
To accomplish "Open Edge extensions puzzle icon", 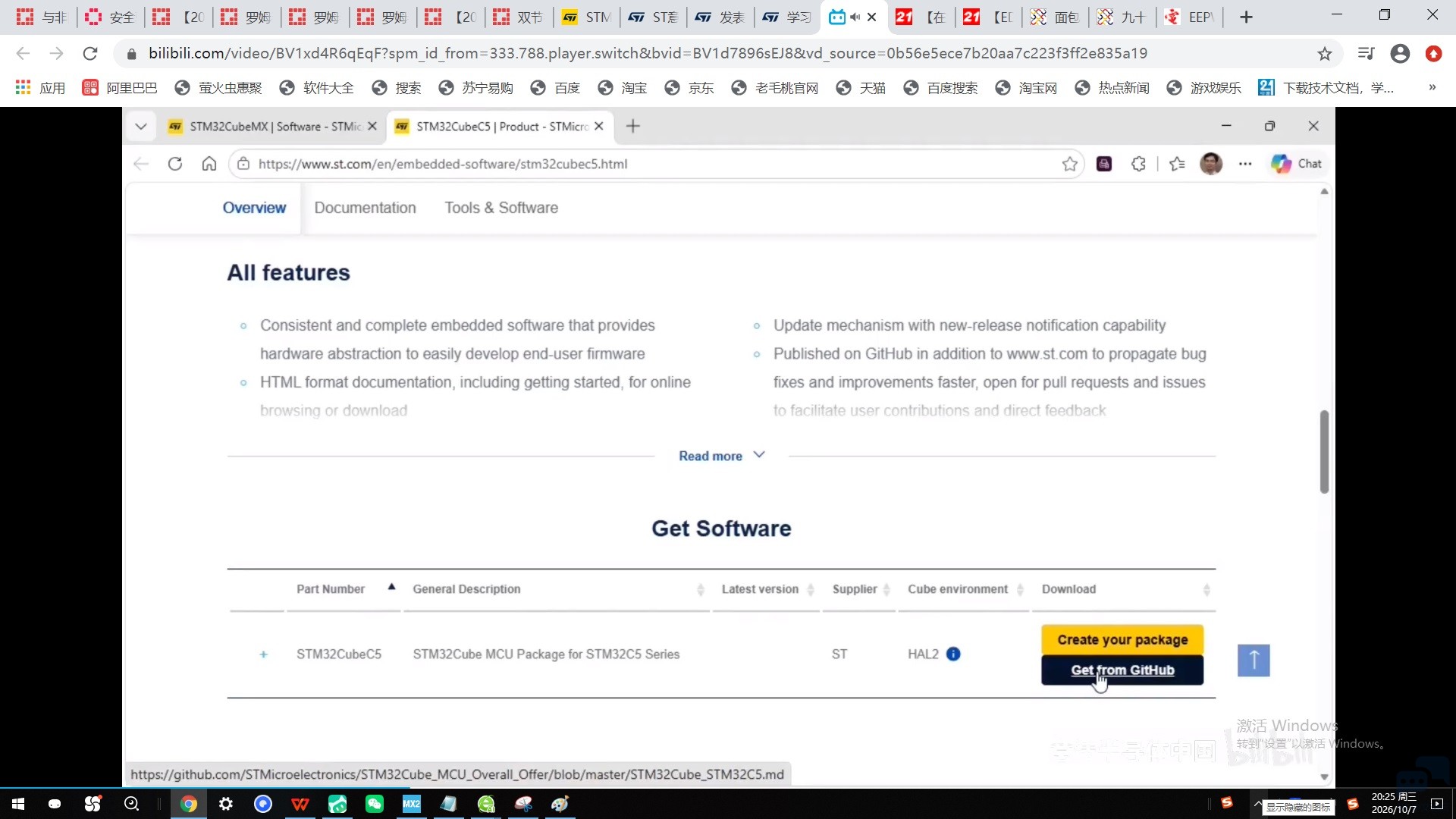I will [x=1138, y=164].
